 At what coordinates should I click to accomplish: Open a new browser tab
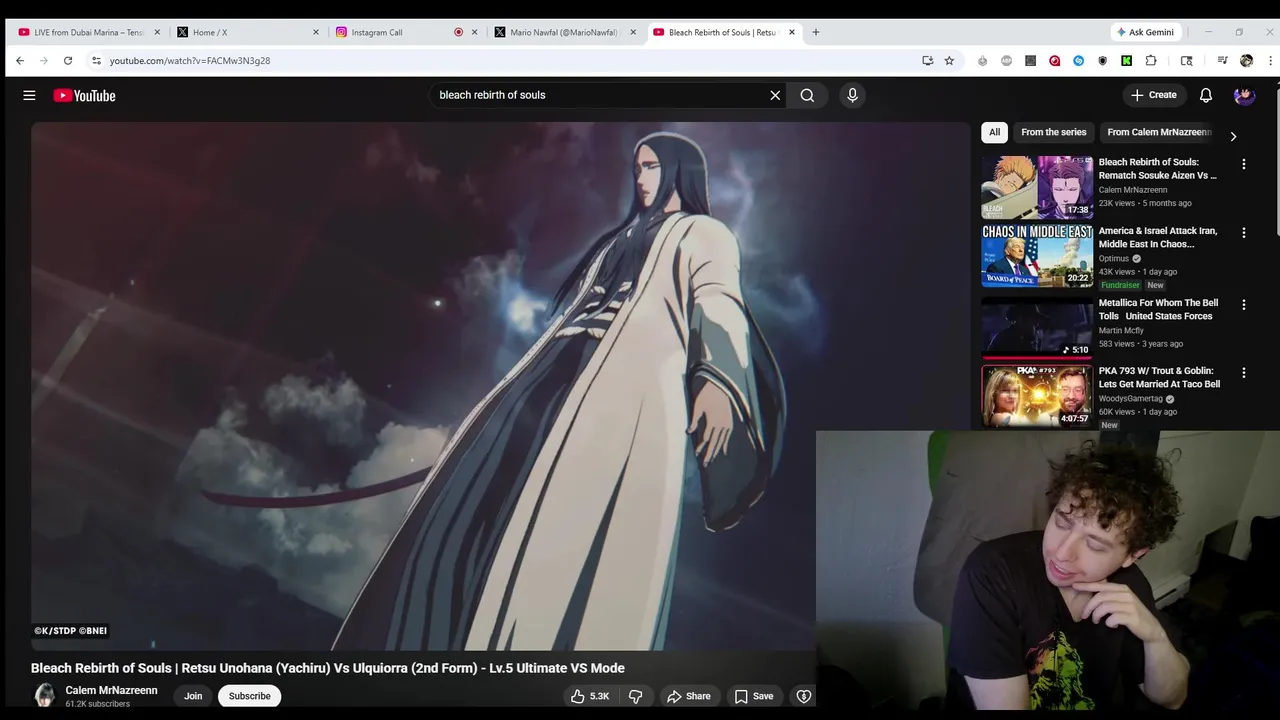click(816, 32)
